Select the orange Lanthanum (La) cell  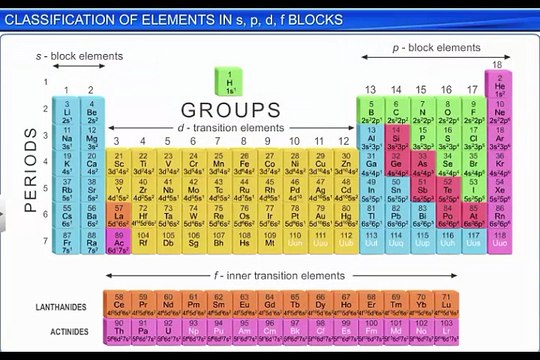point(118,216)
